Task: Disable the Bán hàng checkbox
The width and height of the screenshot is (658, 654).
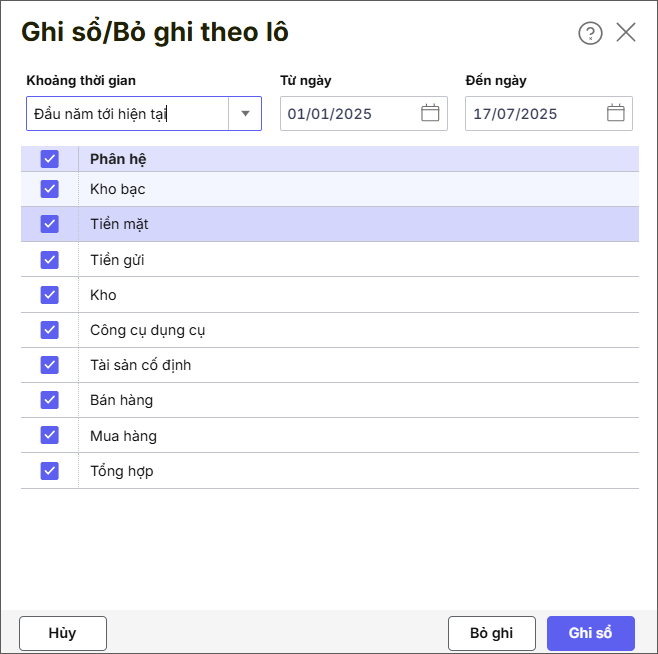Action: click(50, 400)
